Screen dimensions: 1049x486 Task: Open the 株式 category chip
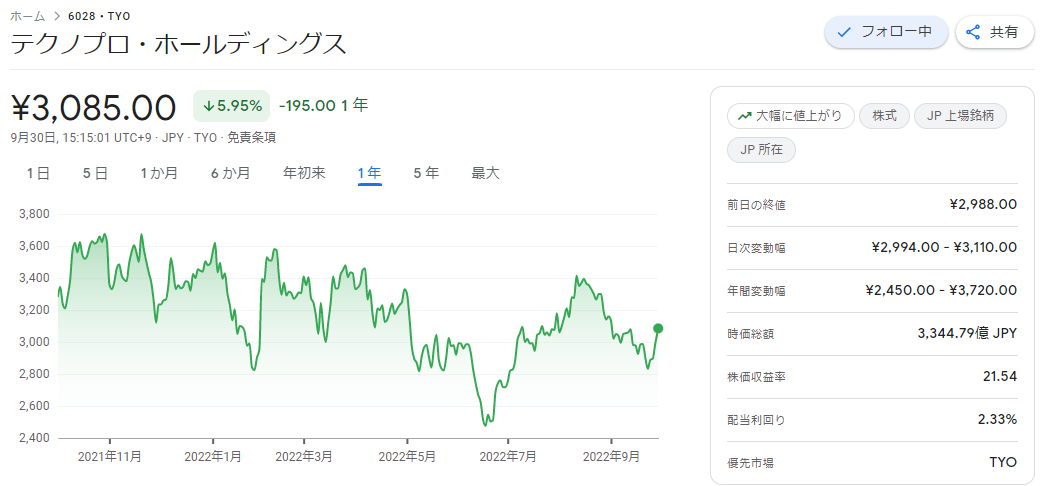point(884,116)
